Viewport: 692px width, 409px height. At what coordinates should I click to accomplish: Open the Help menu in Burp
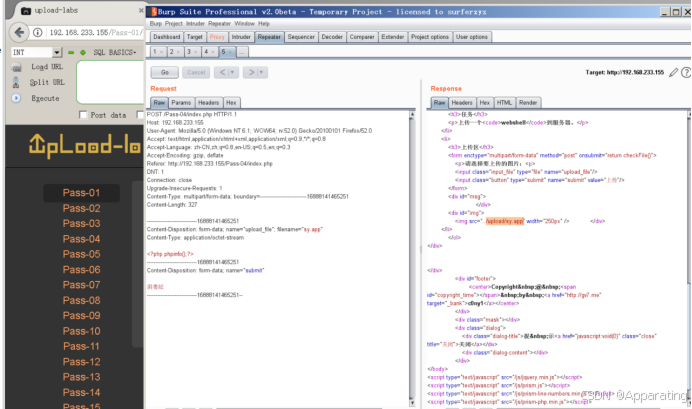click(x=264, y=24)
